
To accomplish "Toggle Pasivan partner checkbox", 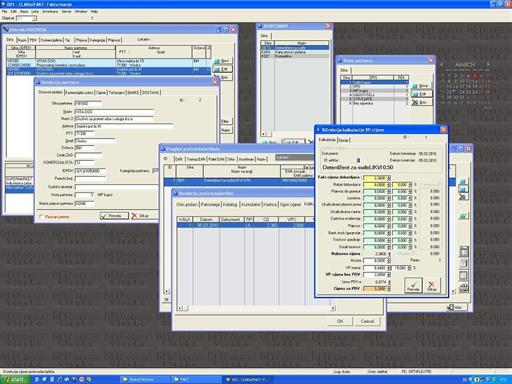I will [x=41, y=217].
